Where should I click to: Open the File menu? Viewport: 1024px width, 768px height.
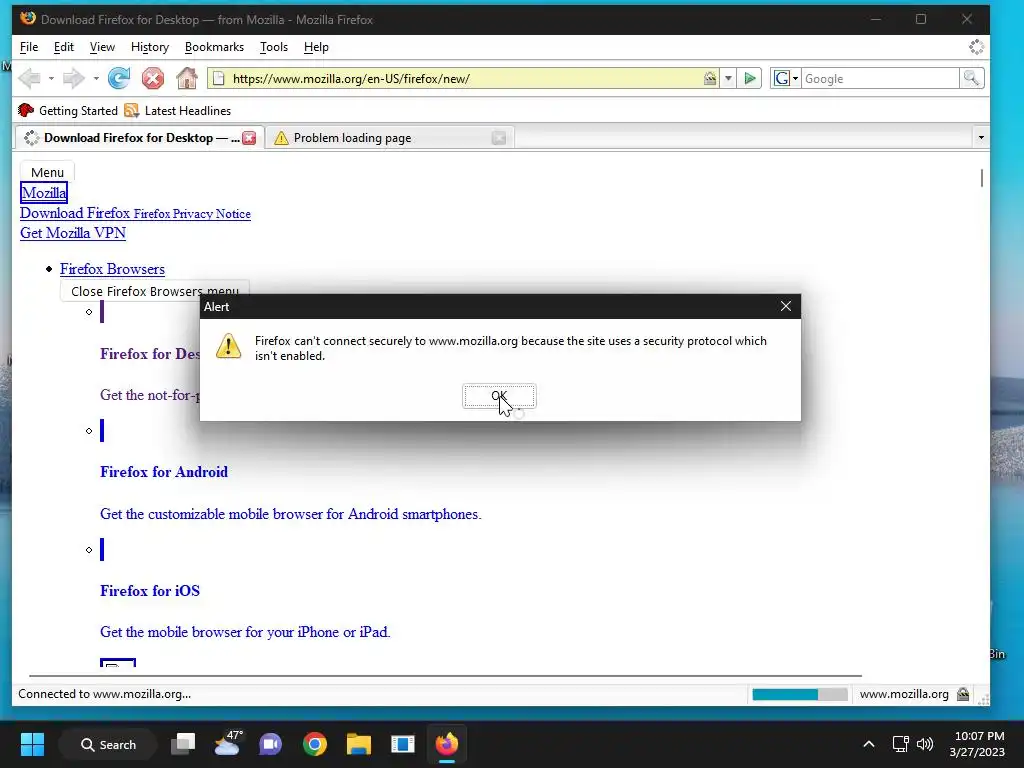point(29,47)
